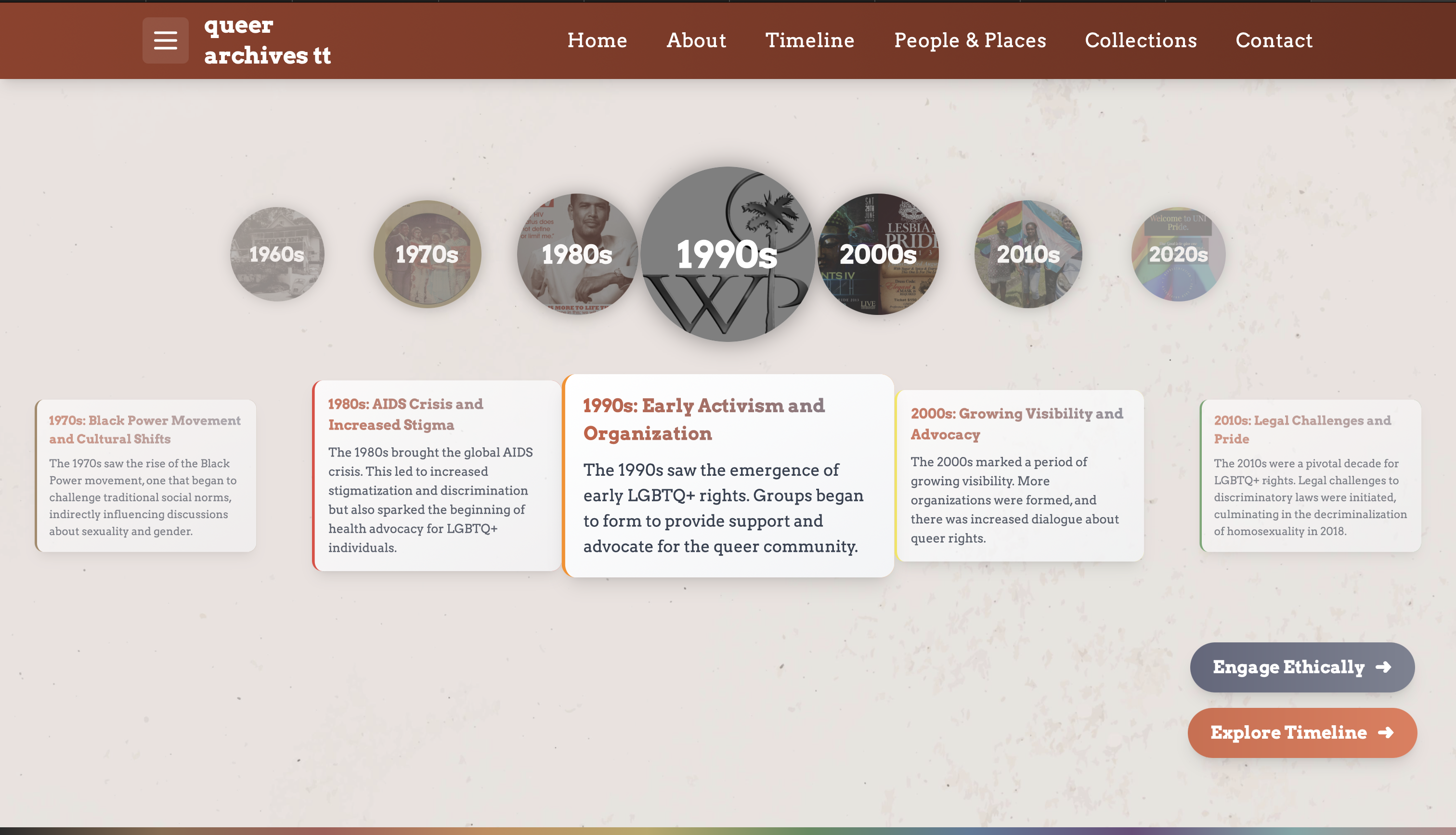Open the hamburger navigation menu
Image resolution: width=1456 pixels, height=835 pixels.
click(x=165, y=40)
